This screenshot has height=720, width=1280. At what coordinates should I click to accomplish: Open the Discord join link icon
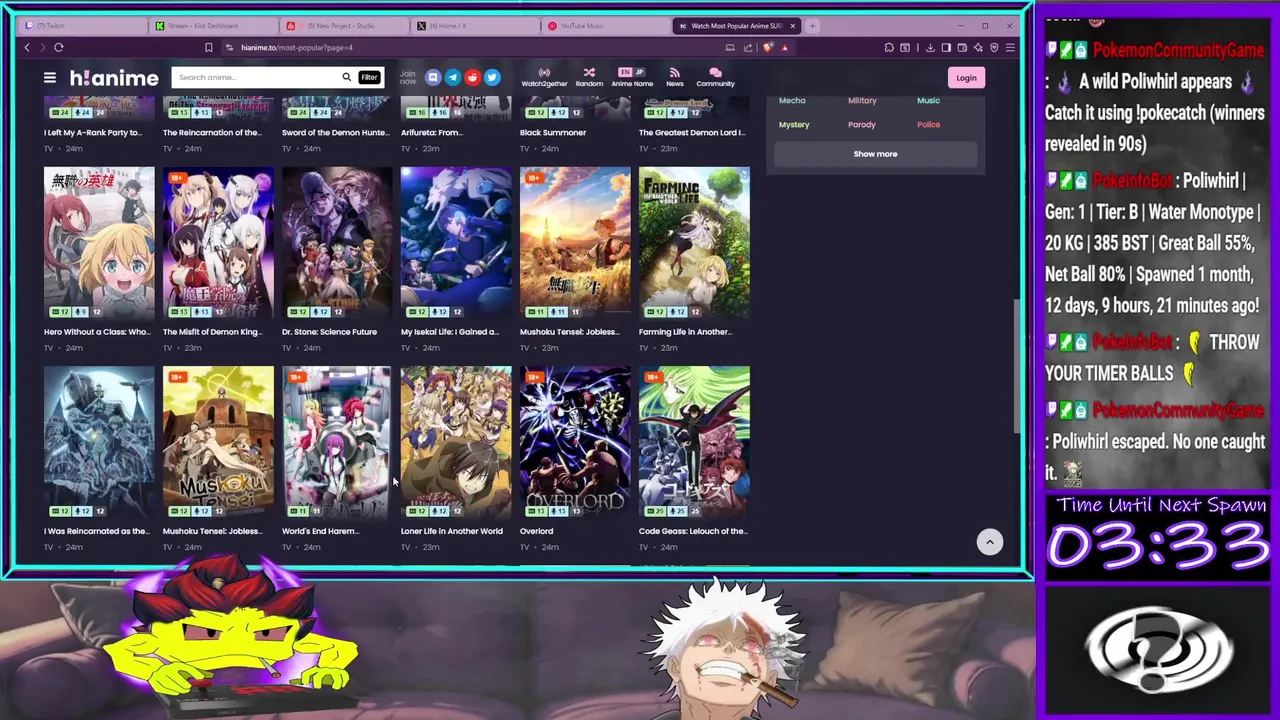[433, 77]
